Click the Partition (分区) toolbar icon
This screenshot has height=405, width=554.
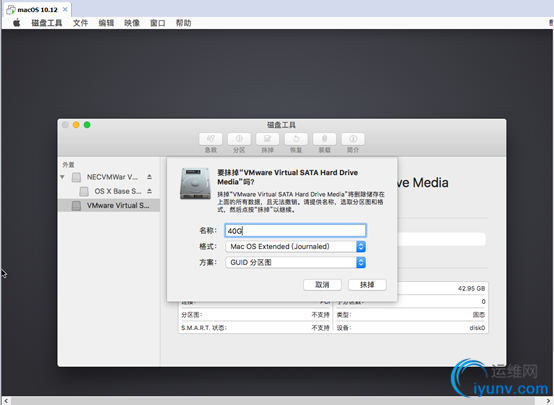pyautogui.click(x=239, y=139)
